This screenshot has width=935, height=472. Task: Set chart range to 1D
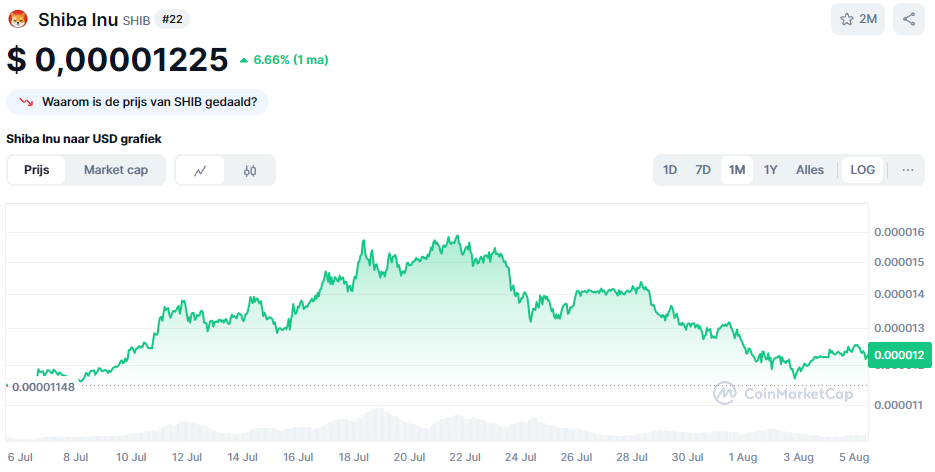coord(670,170)
